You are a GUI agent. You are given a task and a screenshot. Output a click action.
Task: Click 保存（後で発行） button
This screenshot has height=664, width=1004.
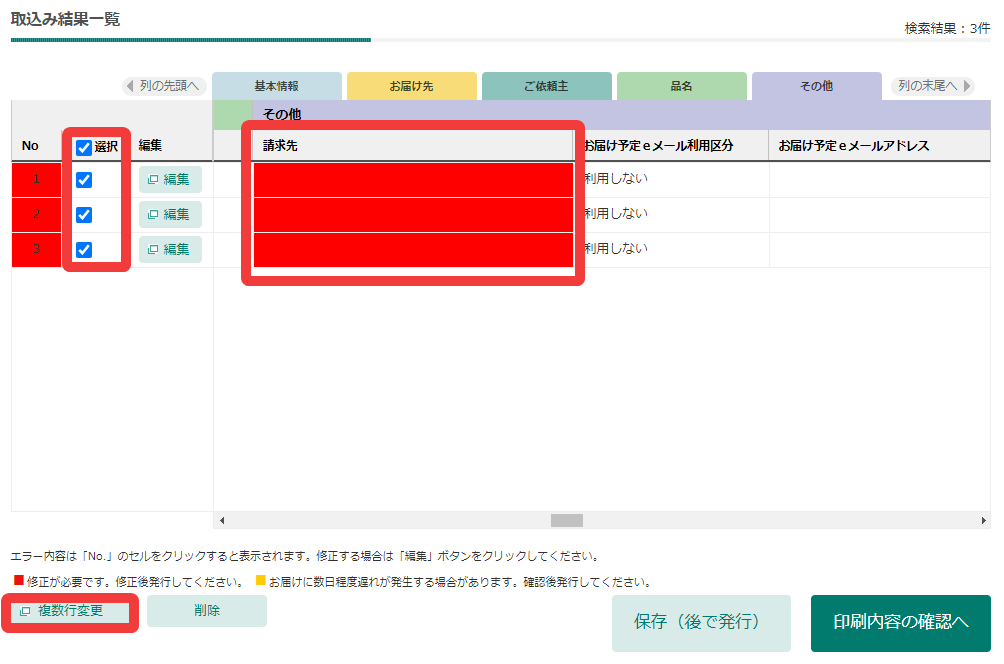[x=701, y=623]
